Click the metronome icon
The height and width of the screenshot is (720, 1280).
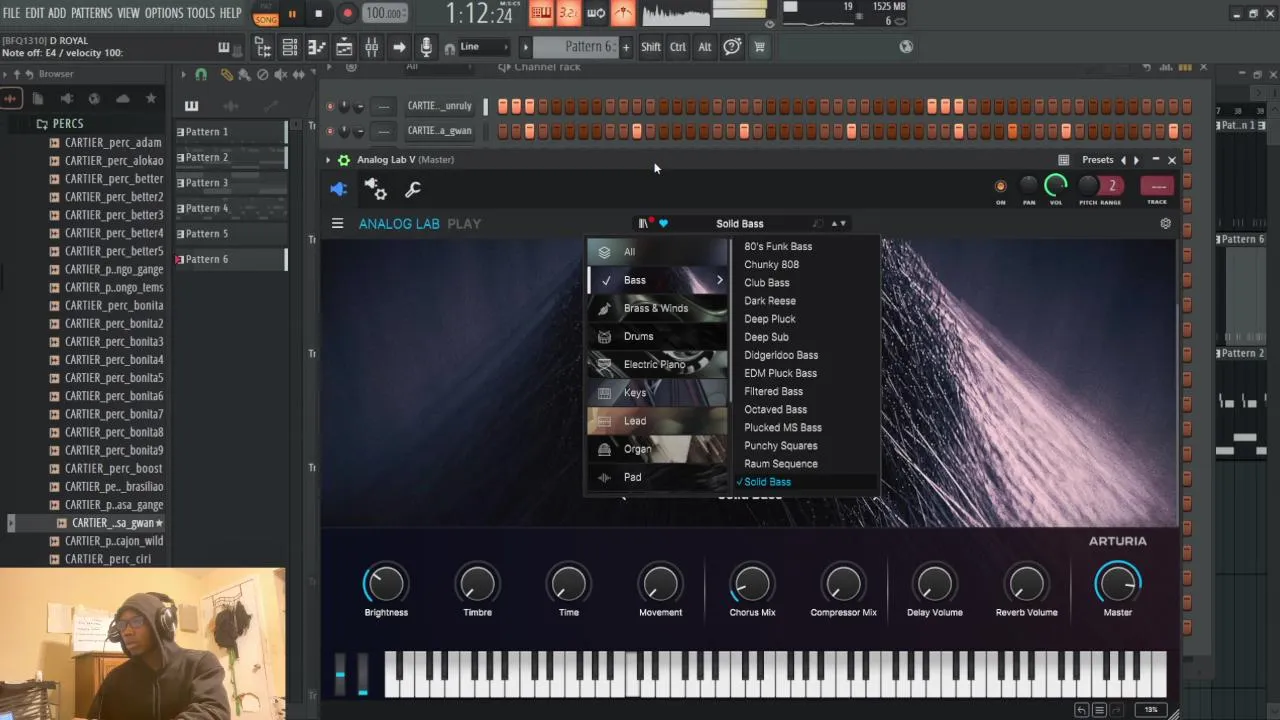tap(623, 13)
